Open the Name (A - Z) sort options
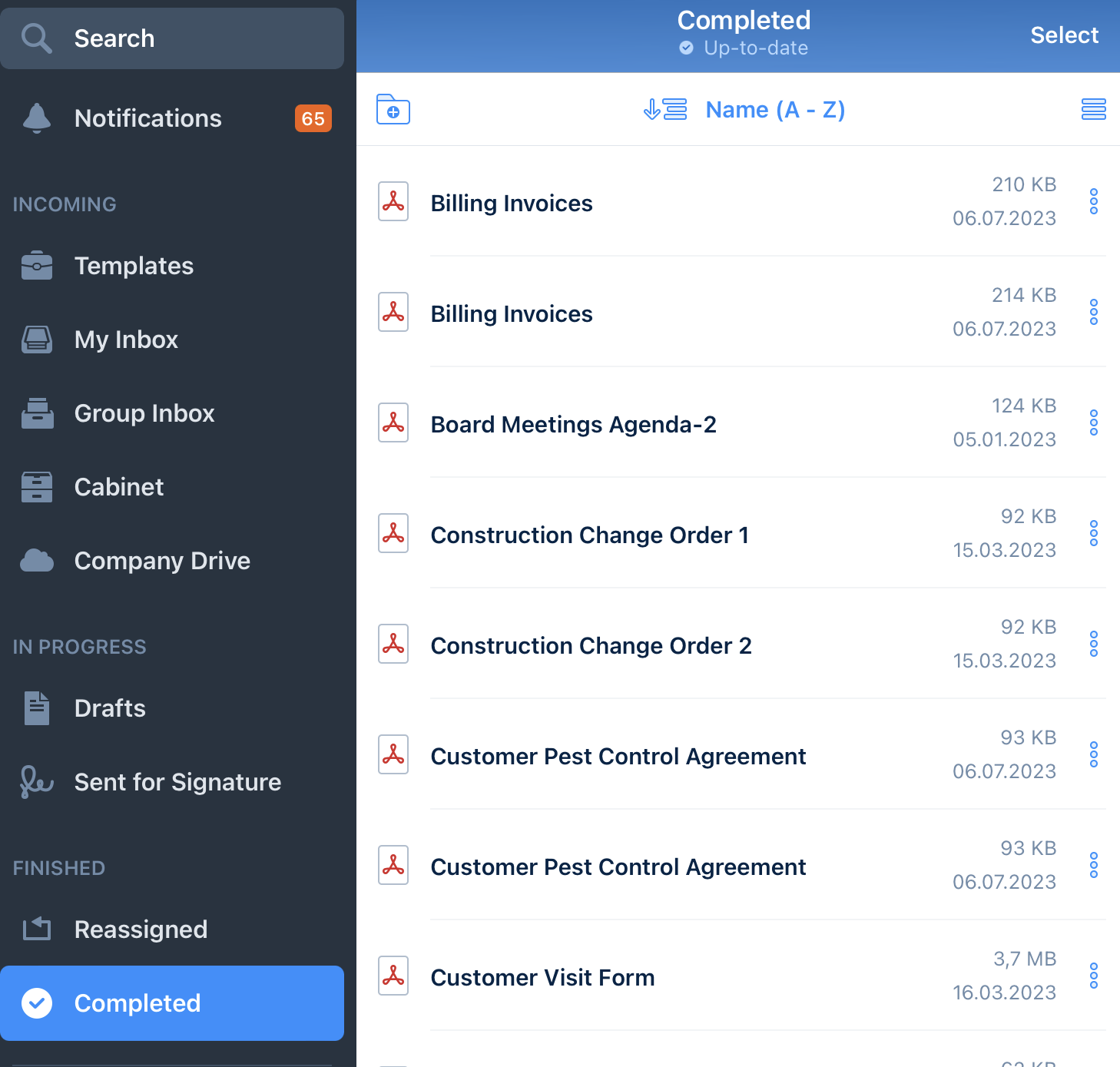This screenshot has width=1120, height=1067. click(774, 109)
